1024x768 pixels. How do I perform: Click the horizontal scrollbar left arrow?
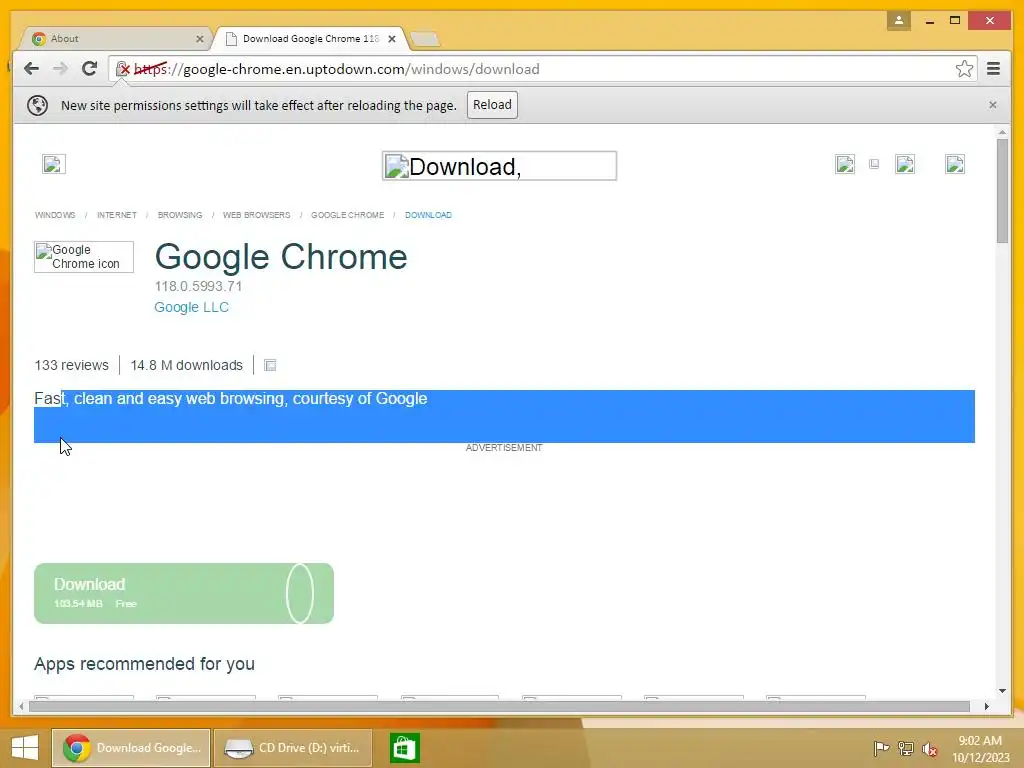click(x=22, y=706)
